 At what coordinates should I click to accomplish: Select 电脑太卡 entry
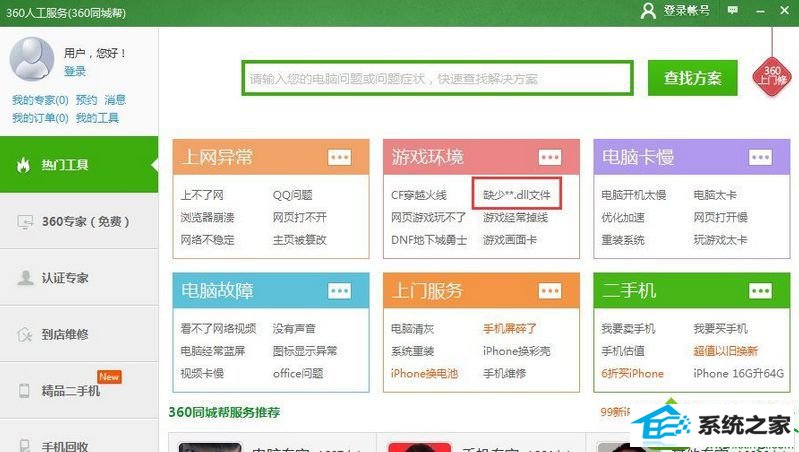pos(715,195)
